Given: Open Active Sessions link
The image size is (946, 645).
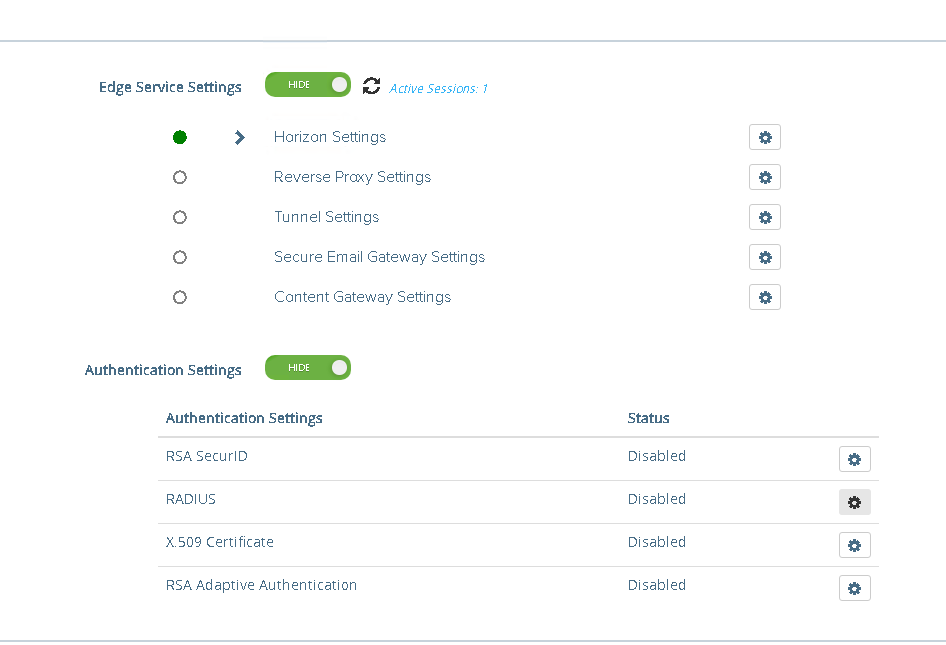Looking at the screenshot, I should click(438, 89).
